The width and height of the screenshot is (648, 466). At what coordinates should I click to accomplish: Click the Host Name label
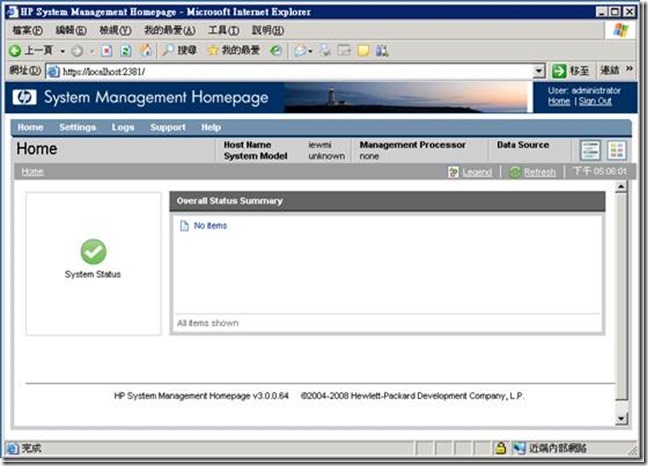pos(247,145)
